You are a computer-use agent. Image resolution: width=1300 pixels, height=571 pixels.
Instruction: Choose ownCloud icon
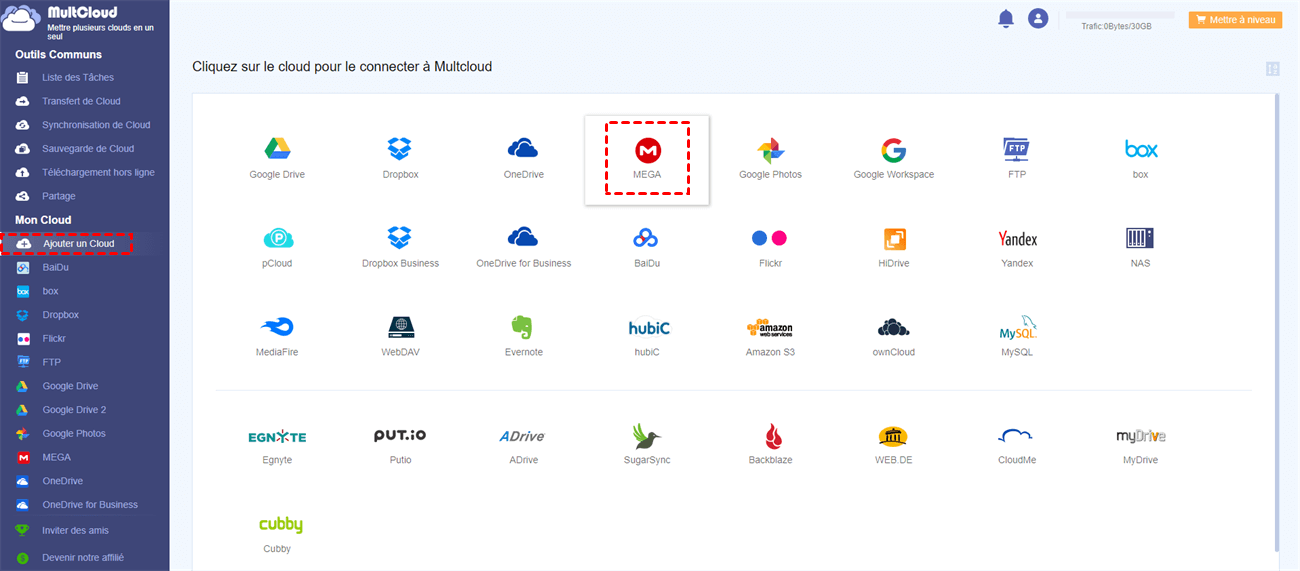894,327
